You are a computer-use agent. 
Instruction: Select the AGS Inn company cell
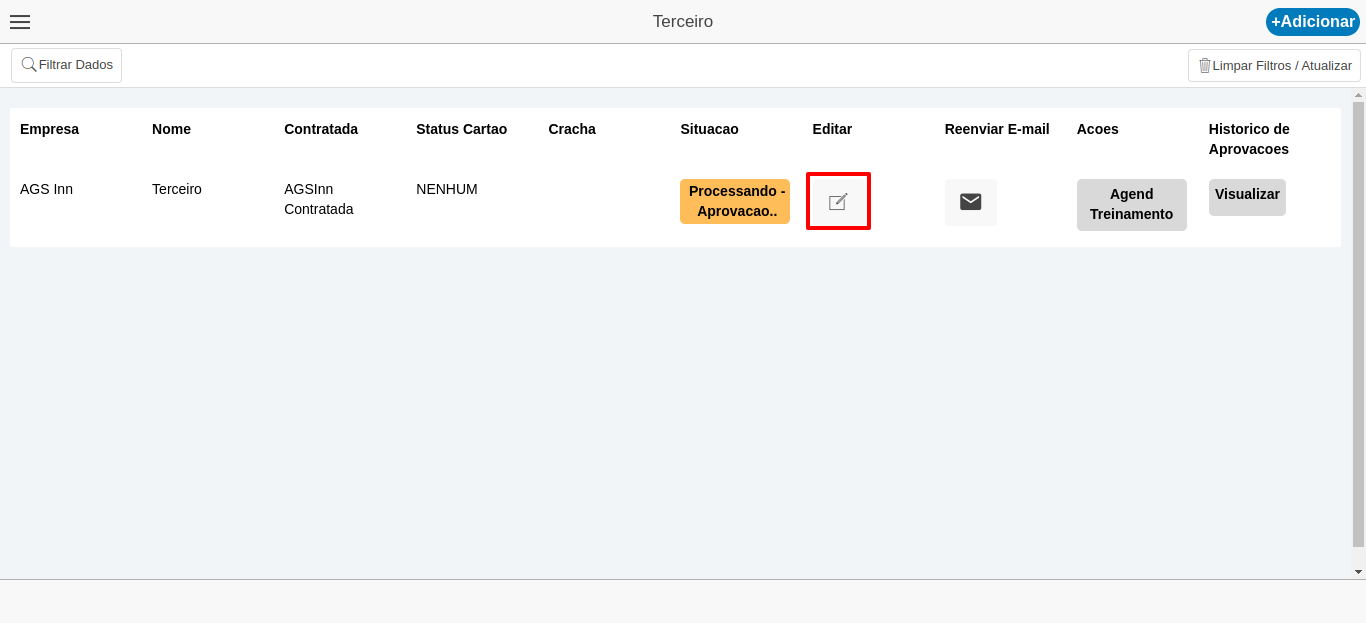pos(46,189)
